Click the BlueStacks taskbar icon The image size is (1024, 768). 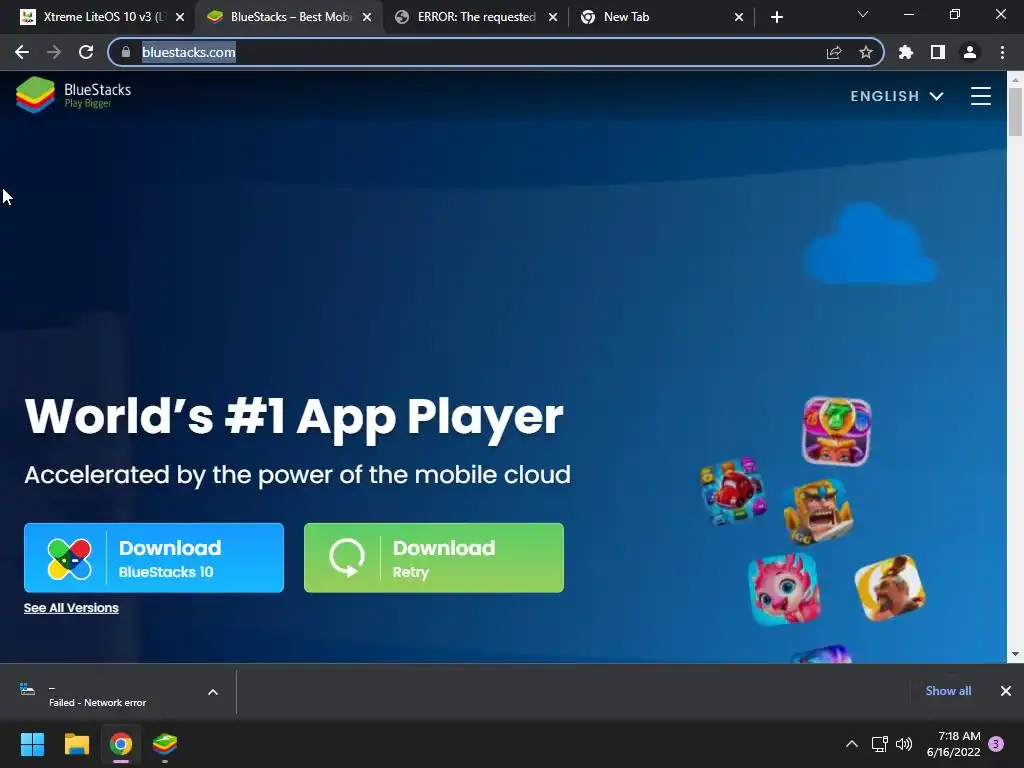point(165,744)
